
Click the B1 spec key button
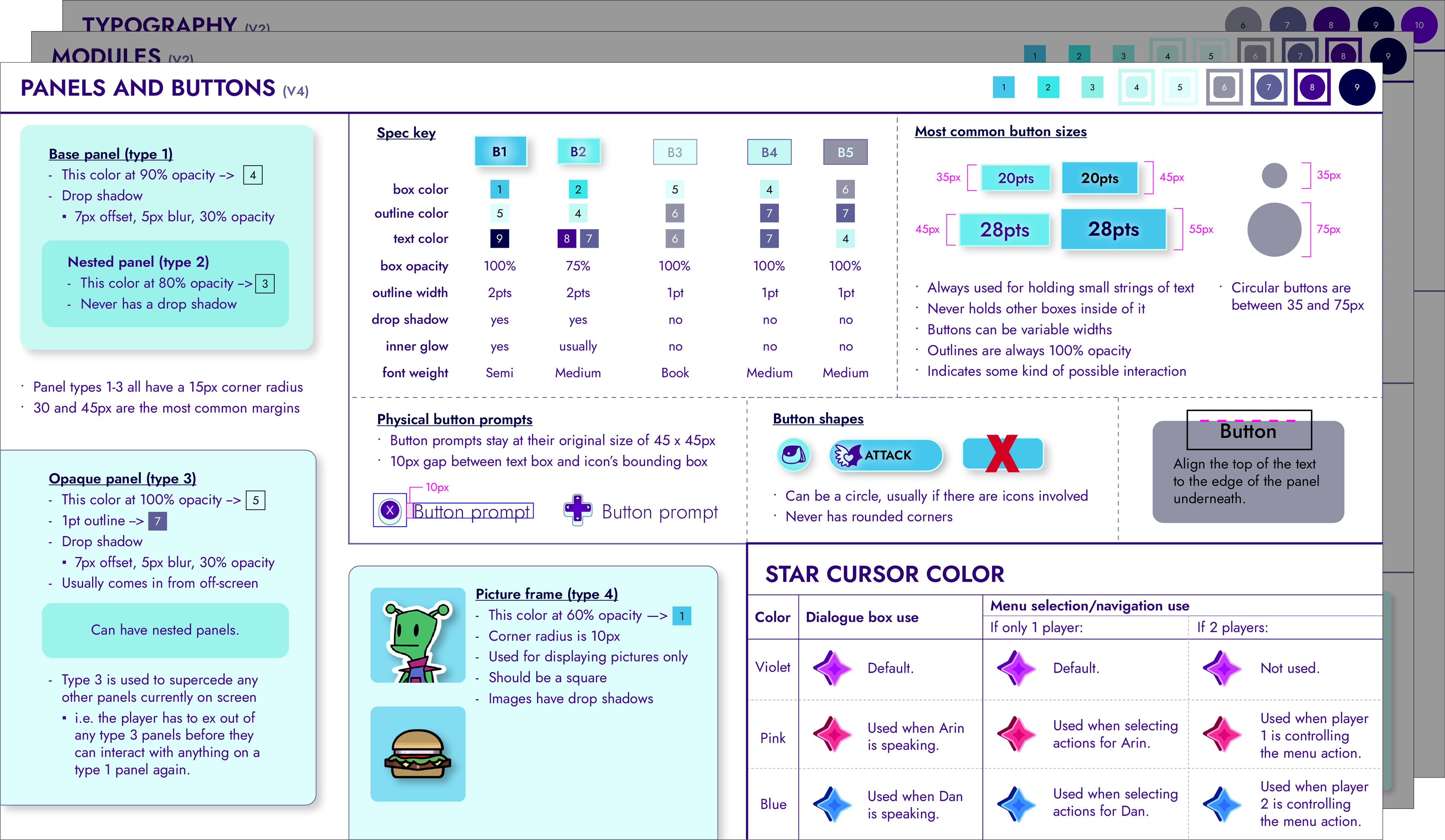coord(500,152)
